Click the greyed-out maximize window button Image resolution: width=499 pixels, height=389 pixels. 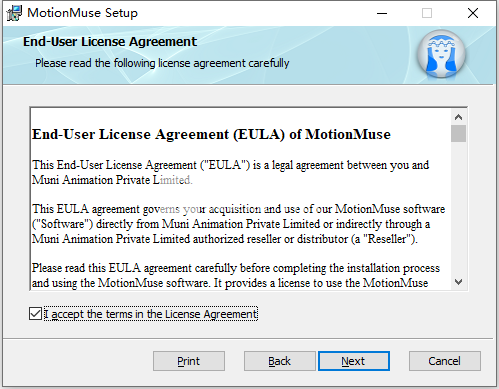[x=427, y=14]
